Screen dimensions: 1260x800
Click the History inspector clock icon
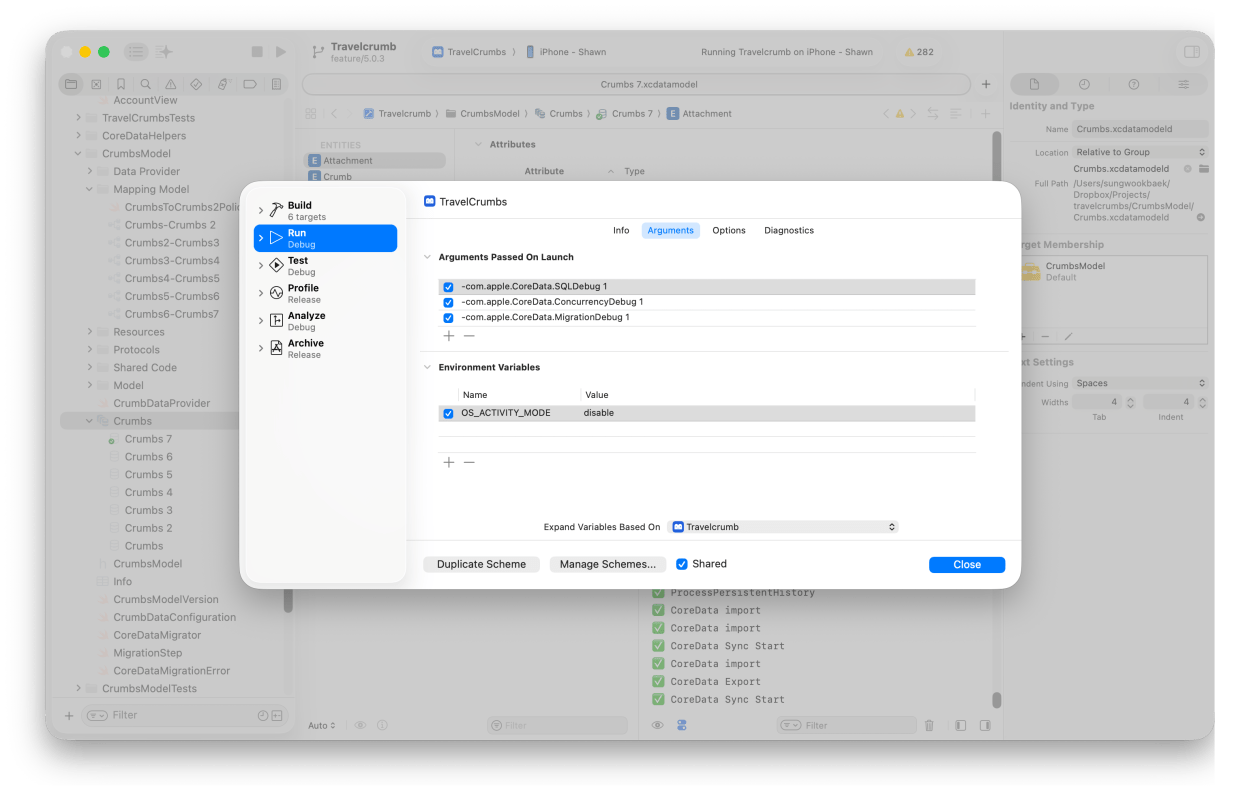(x=1084, y=85)
